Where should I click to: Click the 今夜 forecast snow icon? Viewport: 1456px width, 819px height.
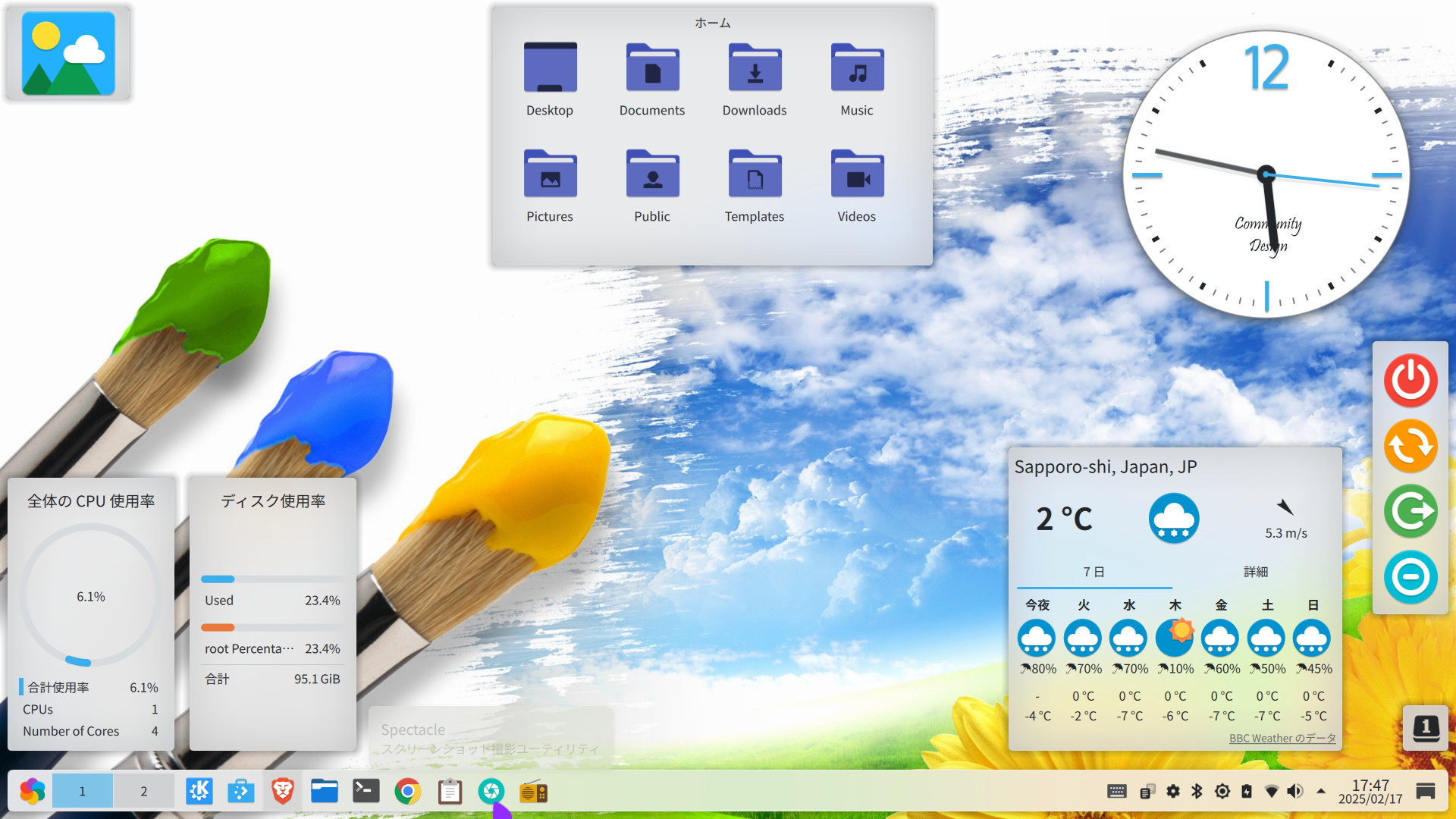[x=1037, y=638]
